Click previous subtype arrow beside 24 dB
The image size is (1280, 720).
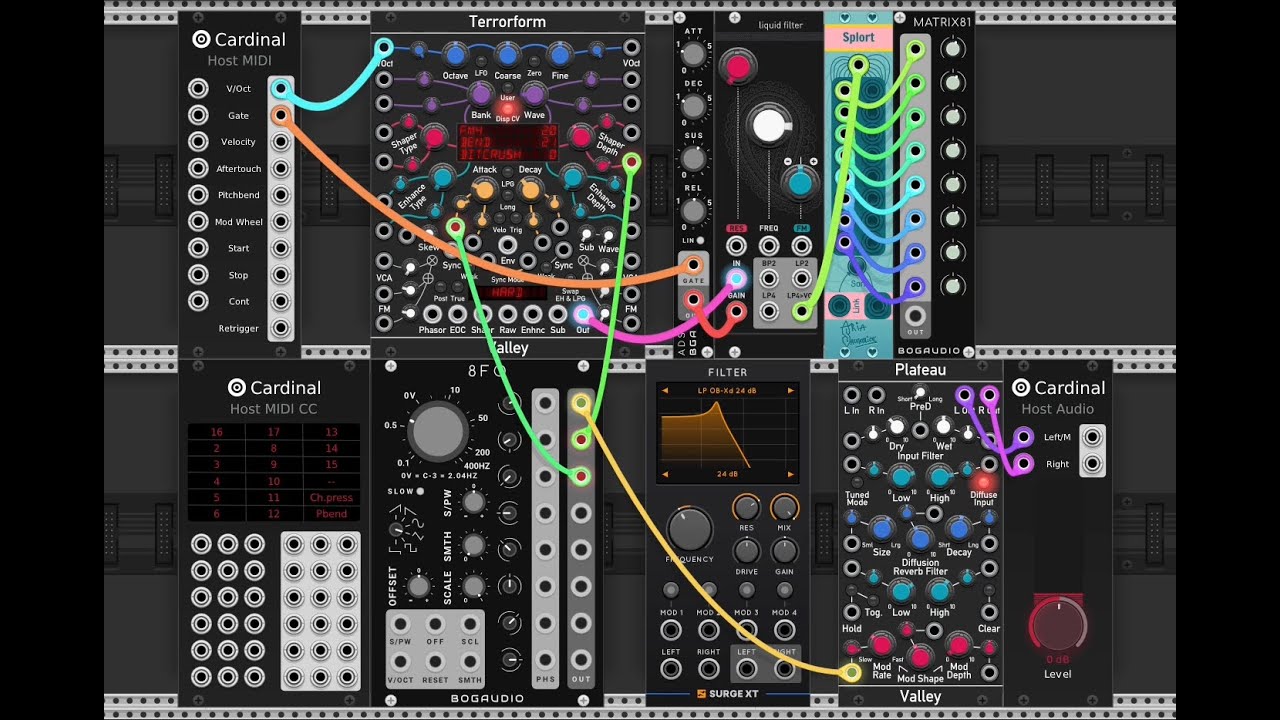tap(663, 475)
